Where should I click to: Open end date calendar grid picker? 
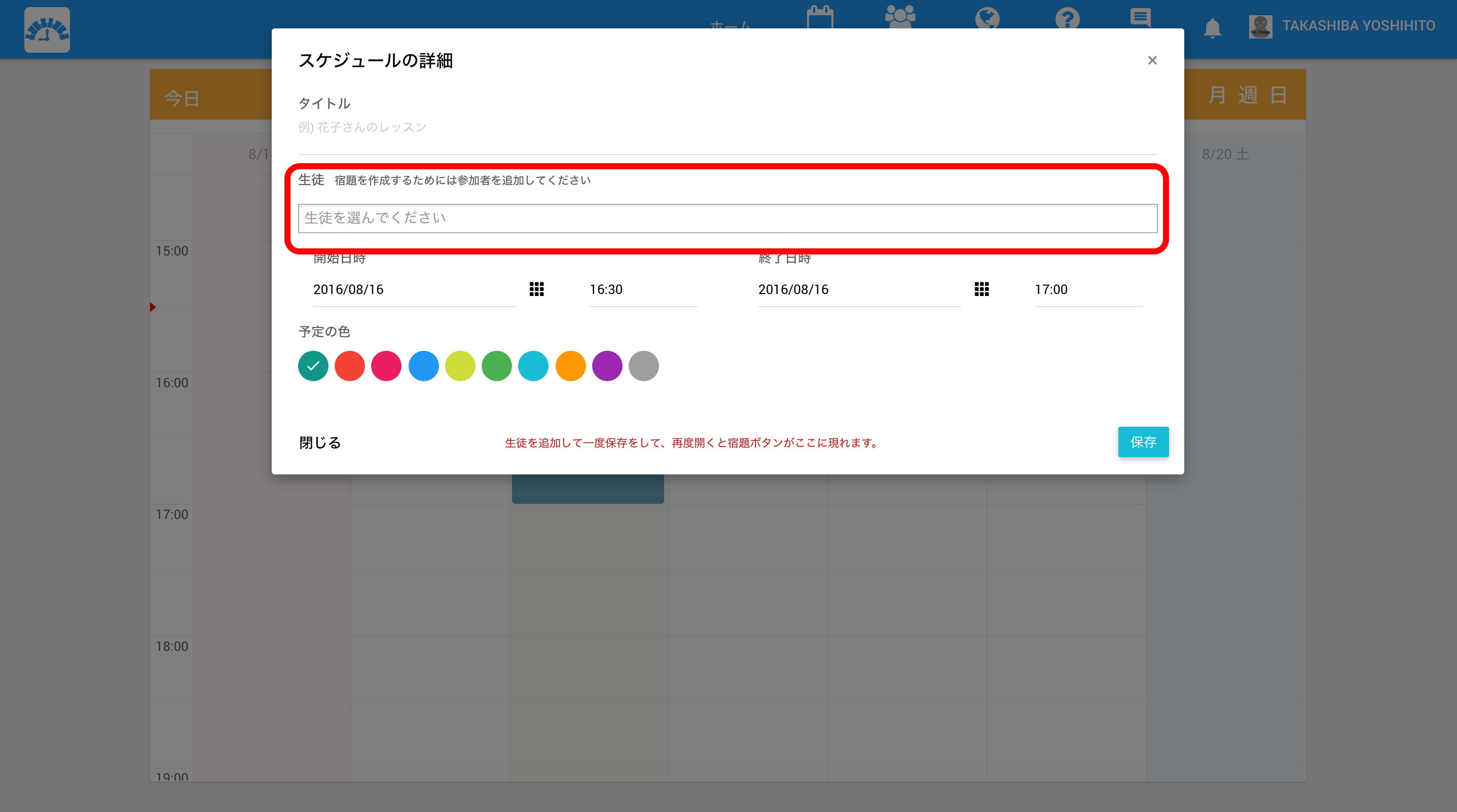[x=981, y=289]
